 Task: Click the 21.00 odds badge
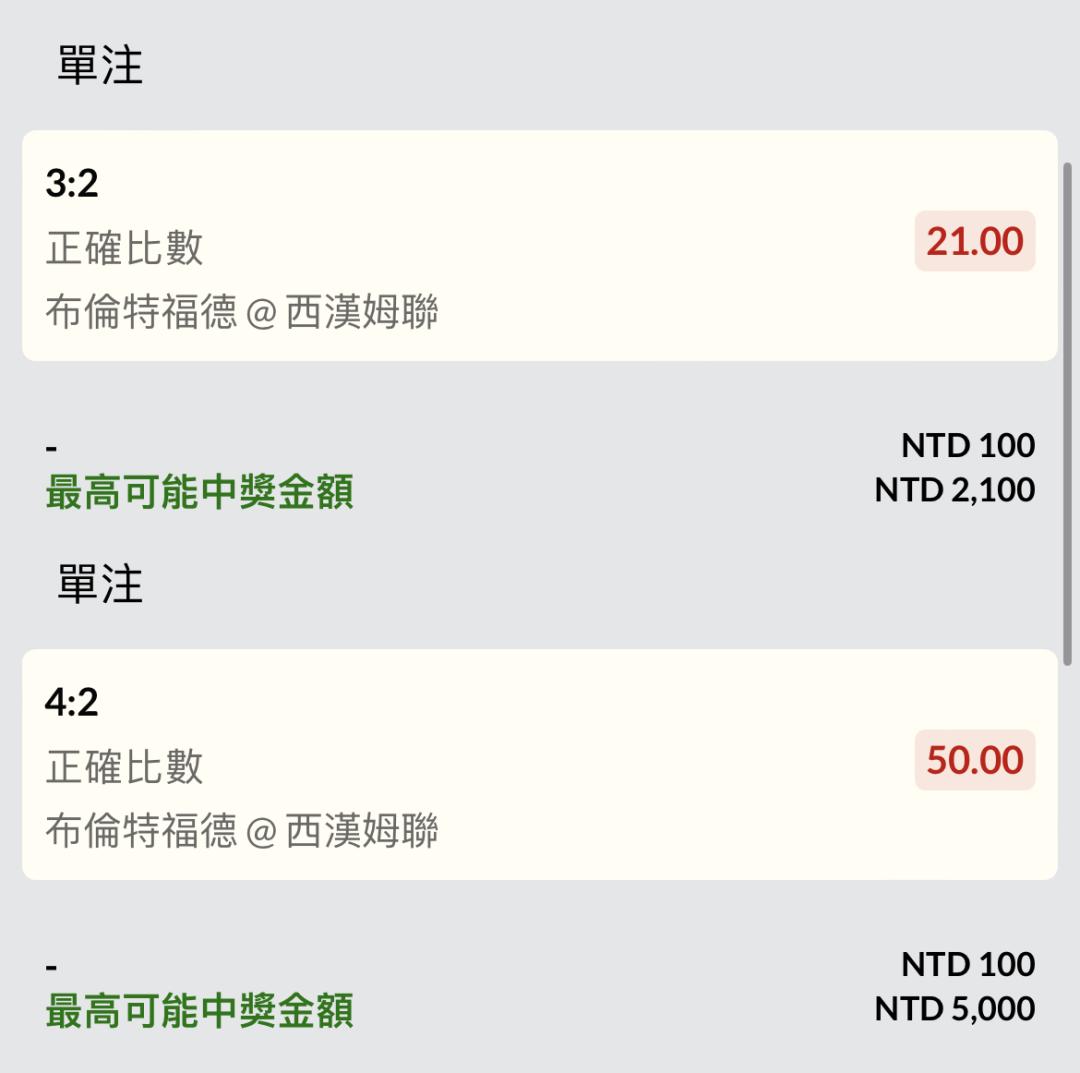(x=974, y=241)
